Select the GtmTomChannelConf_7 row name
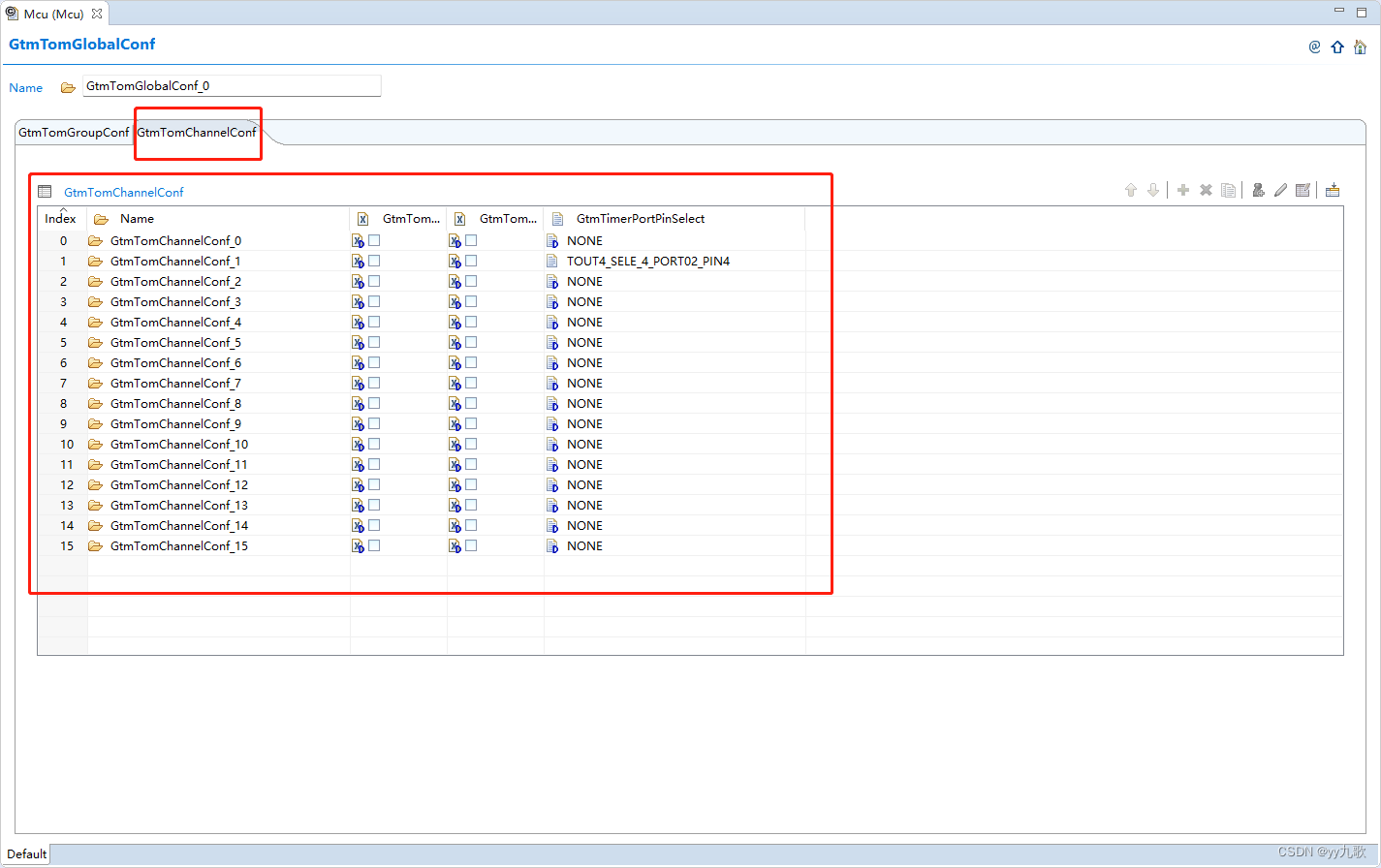The height and width of the screenshot is (868, 1381). (x=175, y=384)
